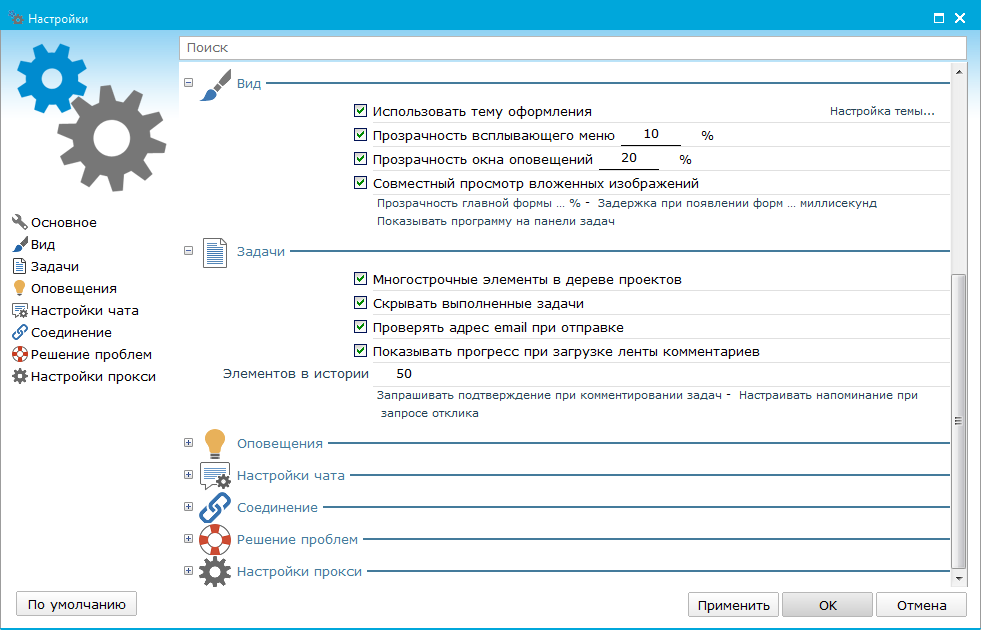Click the large lifebuoy icon of Решение проблем section
Viewport: 981px width, 630px height.
click(x=215, y=539)
